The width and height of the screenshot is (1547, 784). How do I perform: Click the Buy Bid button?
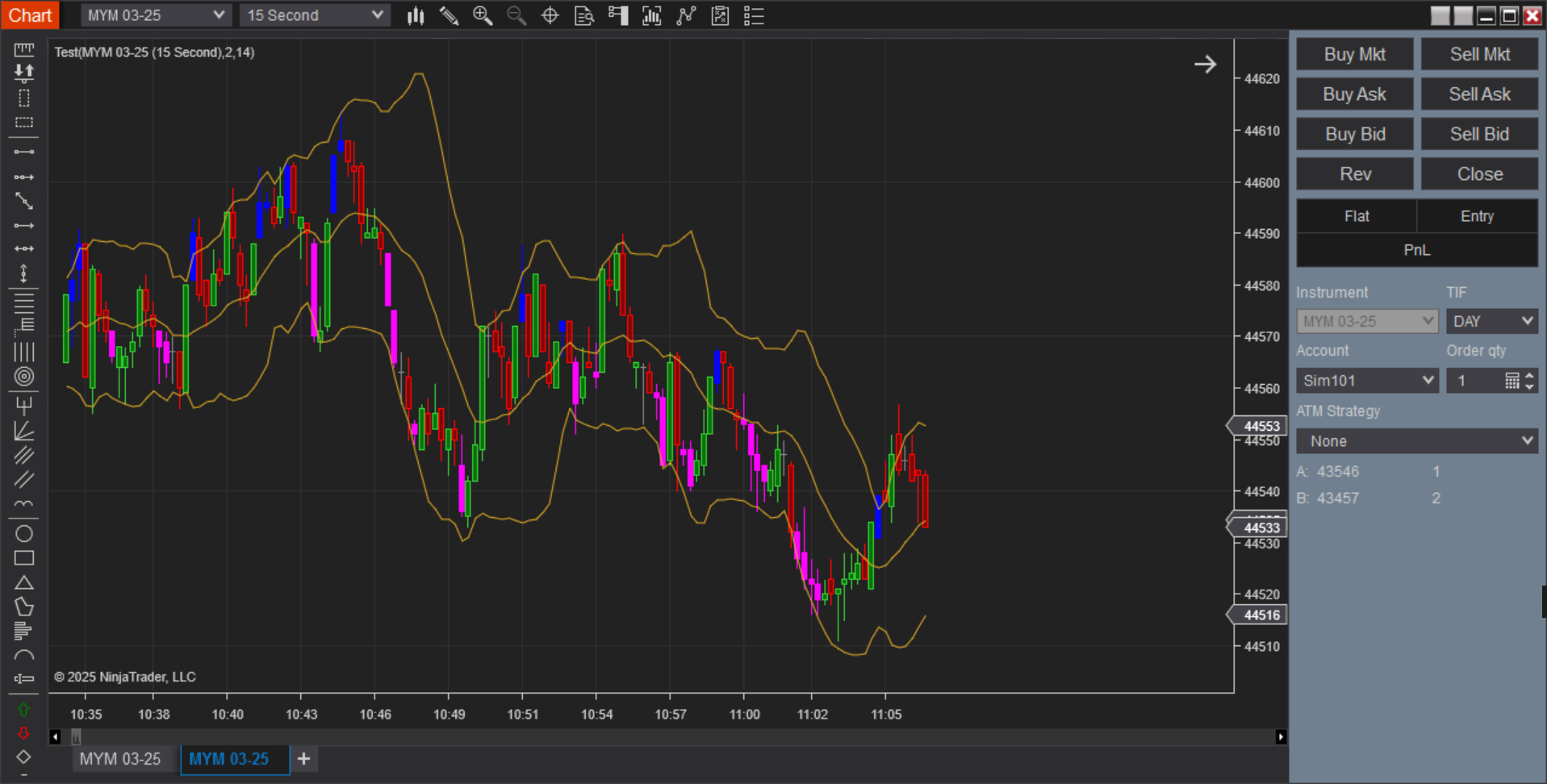click(x=1355, y=134)
